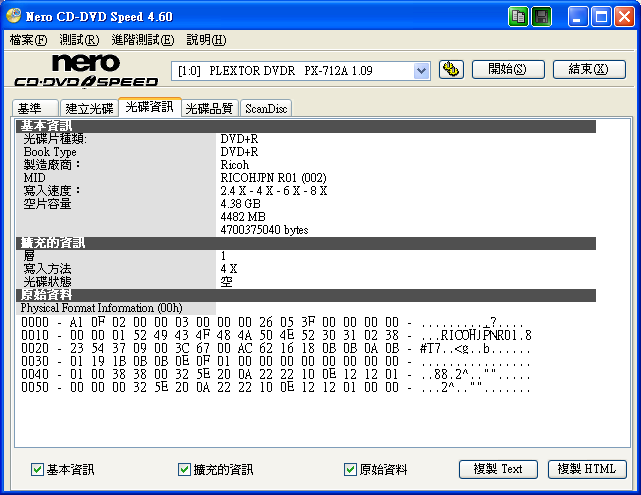Toggle the 擴充的資訊 checkbox

[184, 469]
